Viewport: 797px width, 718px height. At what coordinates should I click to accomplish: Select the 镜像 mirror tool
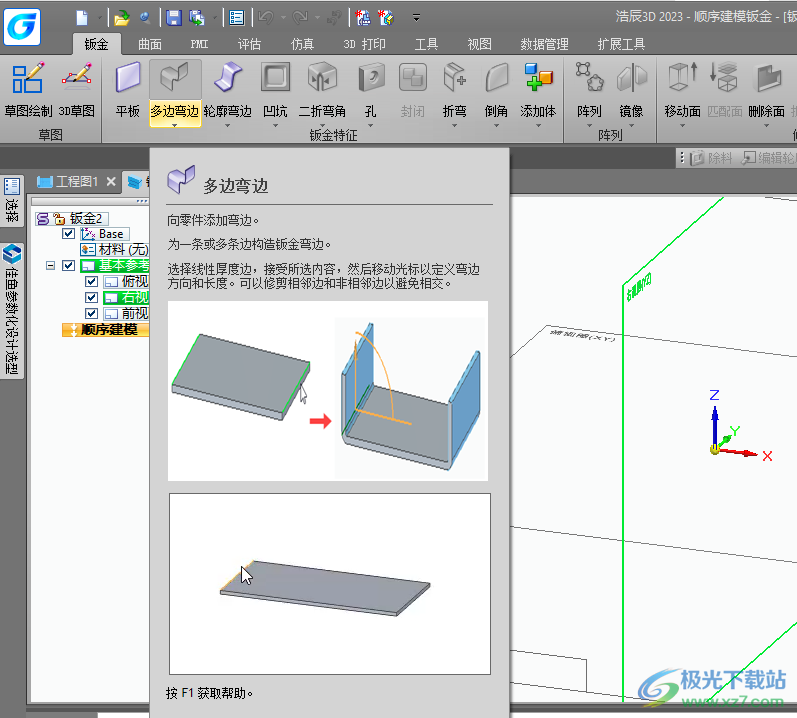(x=631, y=90)
